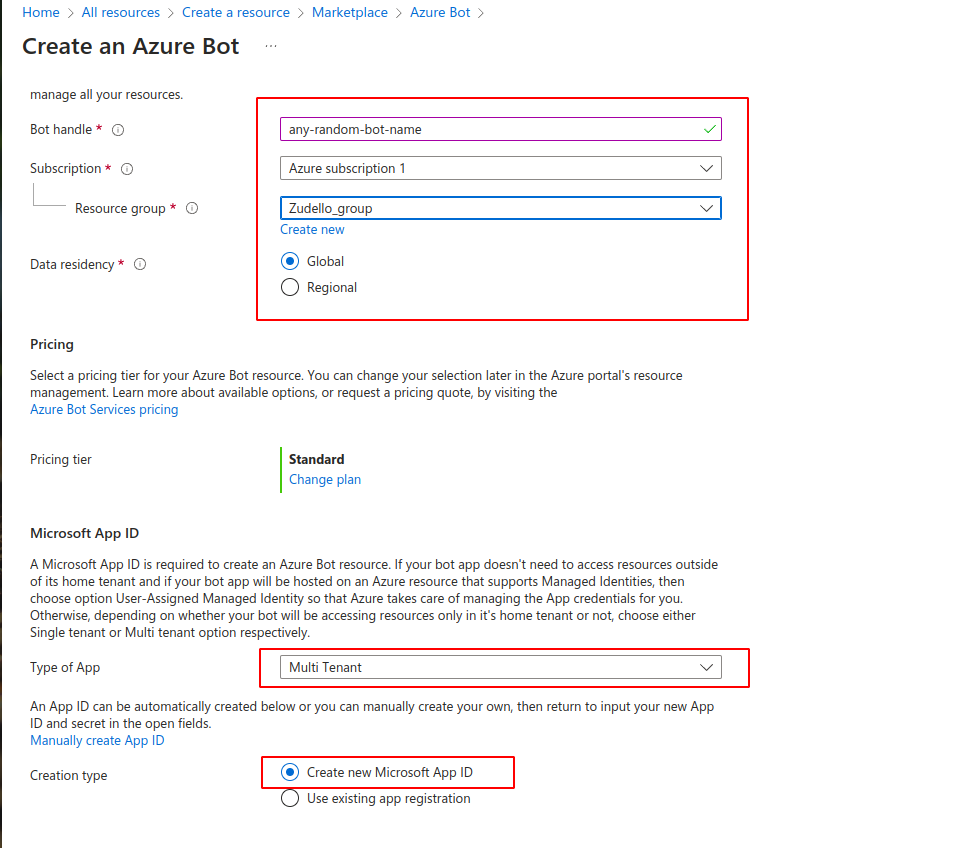Open Azure Bot Services pricing link
The width and height of the screenshot is (963, 848).
104,409
